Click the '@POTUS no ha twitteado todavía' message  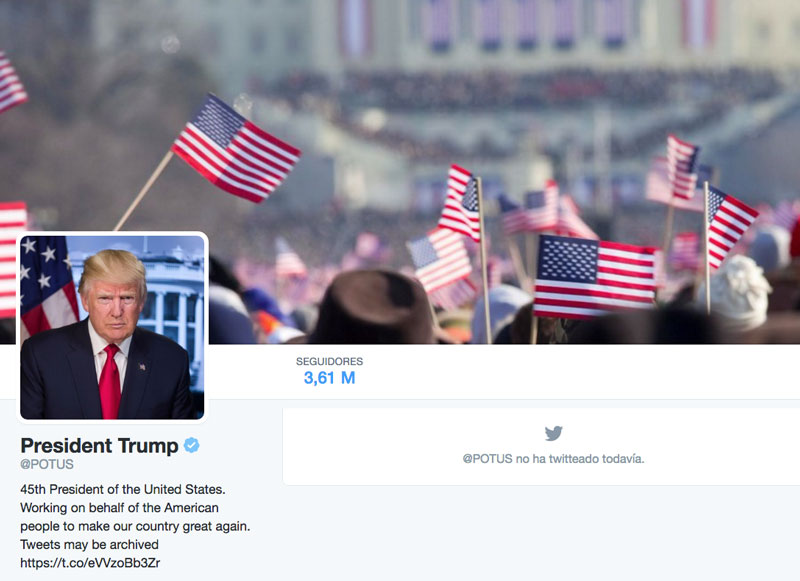554,459
